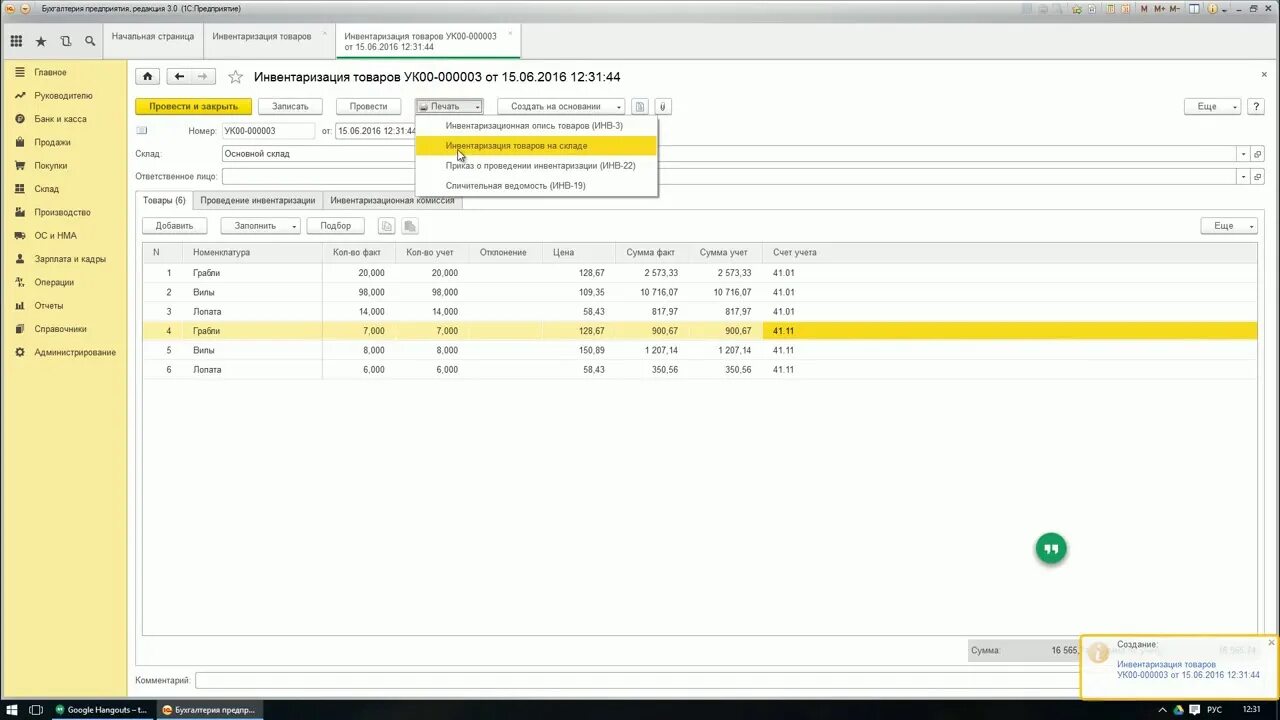The height and width of the screenshot is (720, 1280).
Task: Add document to favorites with star outline
Action: 236,77
